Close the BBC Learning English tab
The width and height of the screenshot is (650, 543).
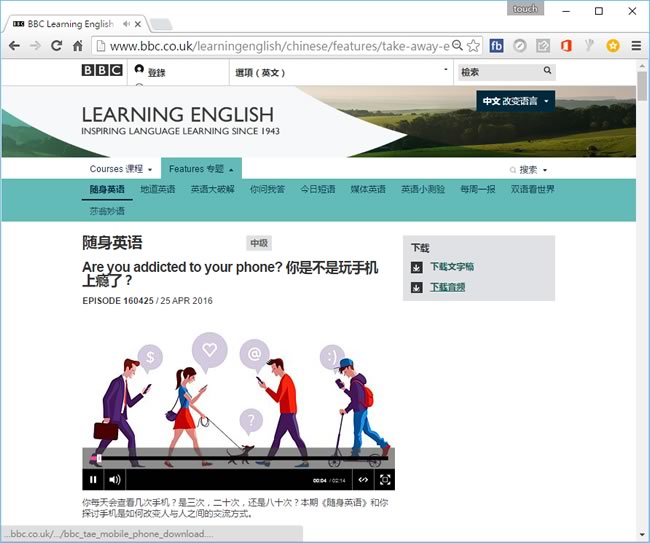point(138,24)
